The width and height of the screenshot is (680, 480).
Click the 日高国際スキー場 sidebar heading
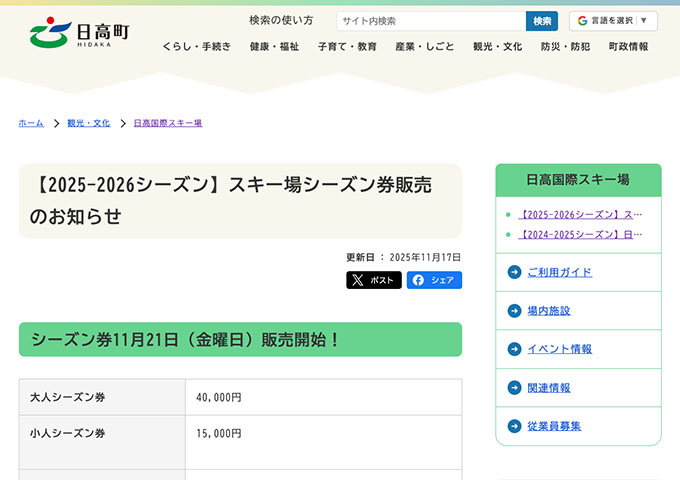[x=578, y=180]
